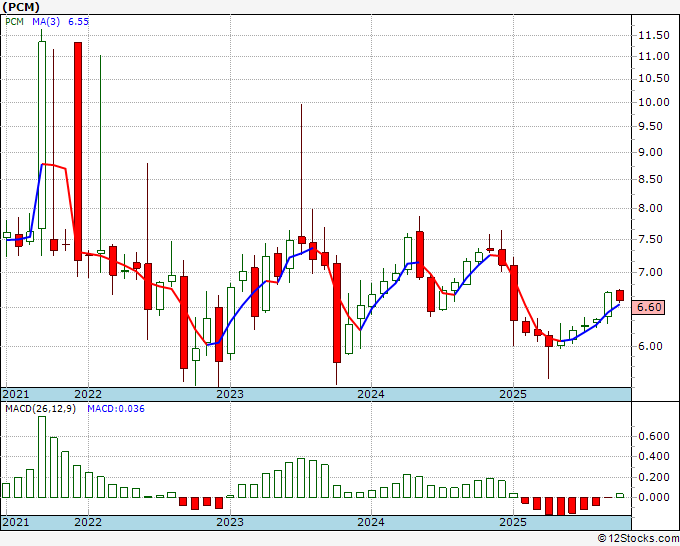
Task: Click the 9.50 price axis label
Action: click(x=651, y=127)
